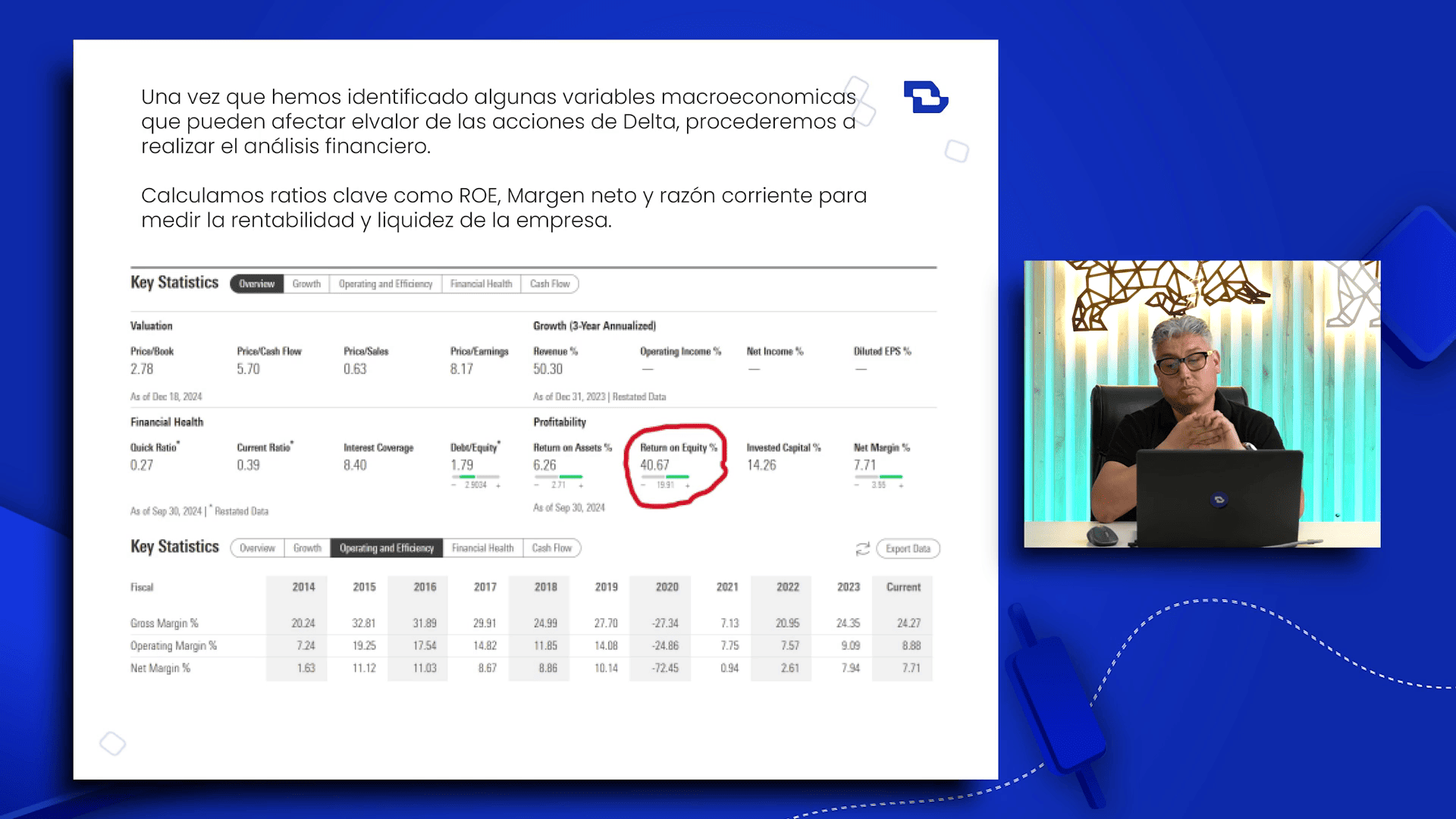The width and height of the screenshot is (1456, 819).
Task: Click the plus sign under Net Margin bar
Action: point(901,485)
